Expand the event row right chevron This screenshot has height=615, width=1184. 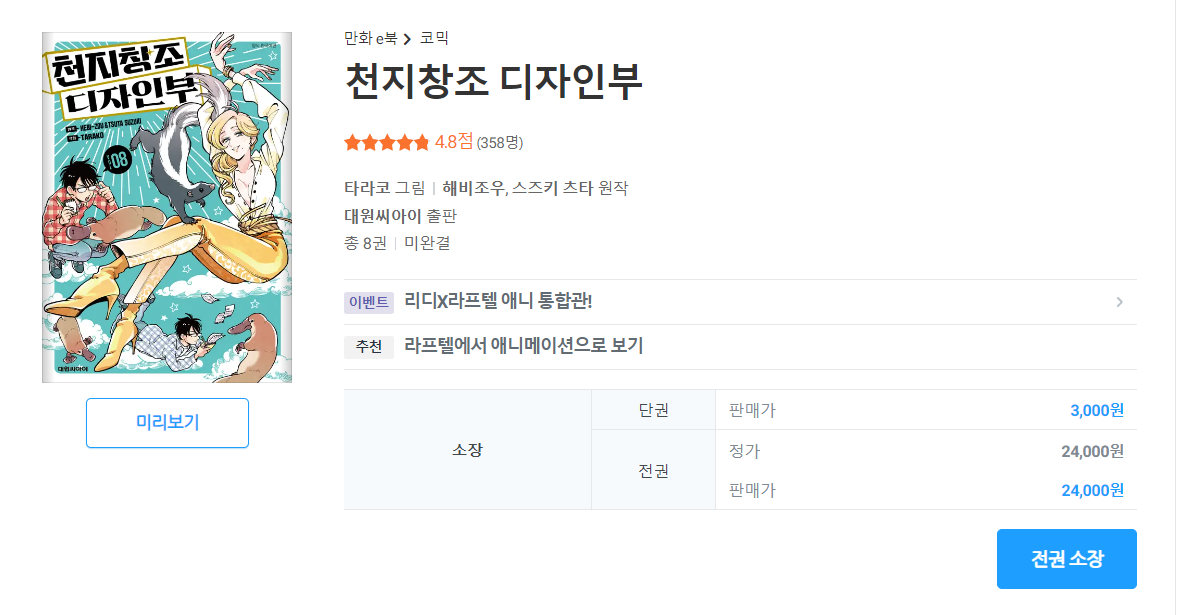click(x=1119, y=302)
